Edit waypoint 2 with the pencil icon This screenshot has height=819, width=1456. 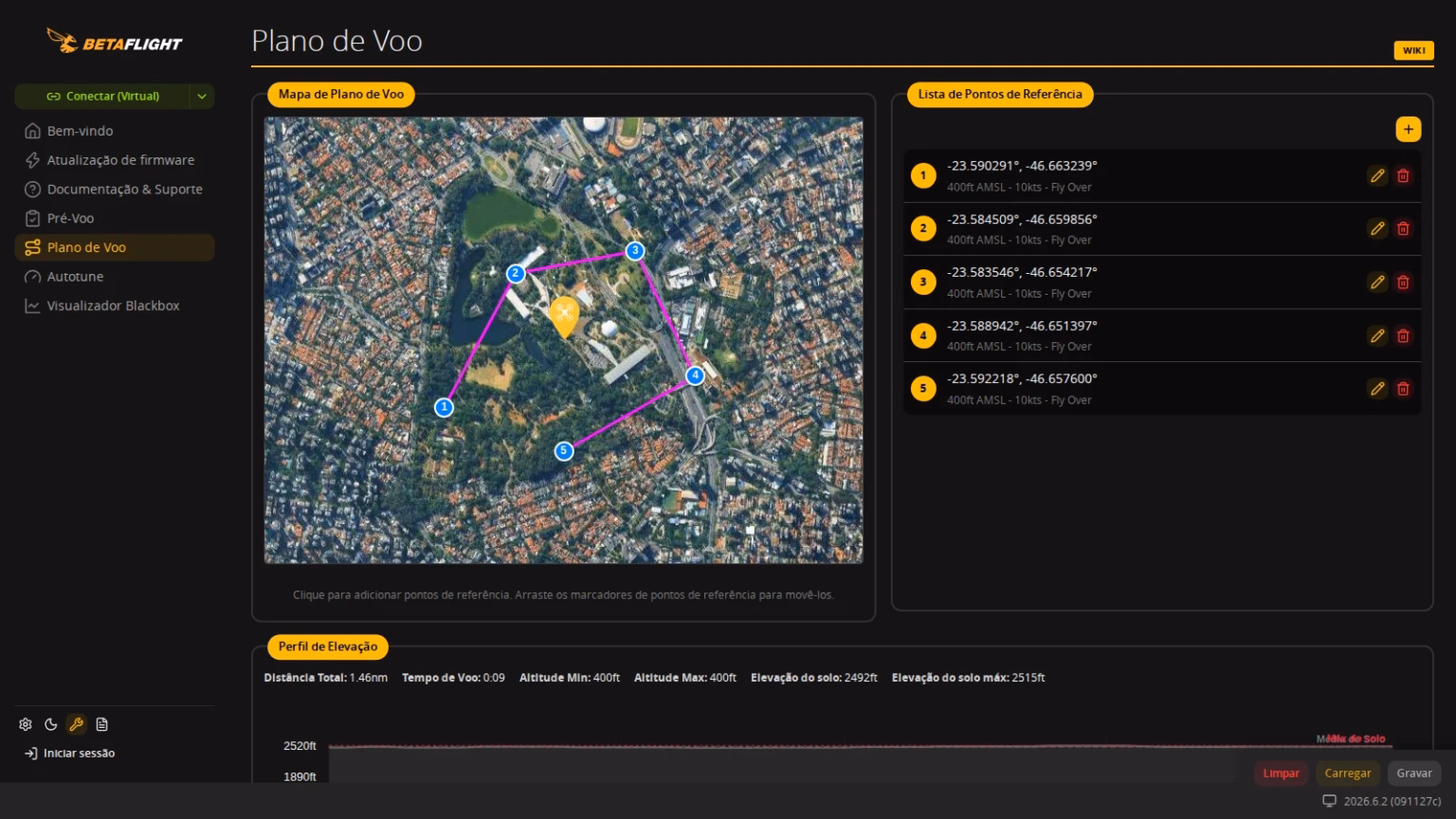[1377, 228]
